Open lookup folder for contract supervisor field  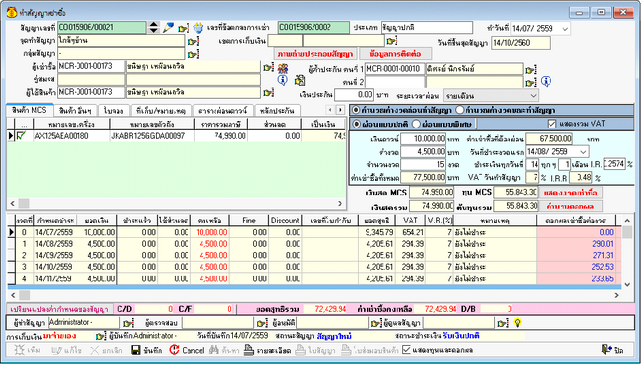503,323
